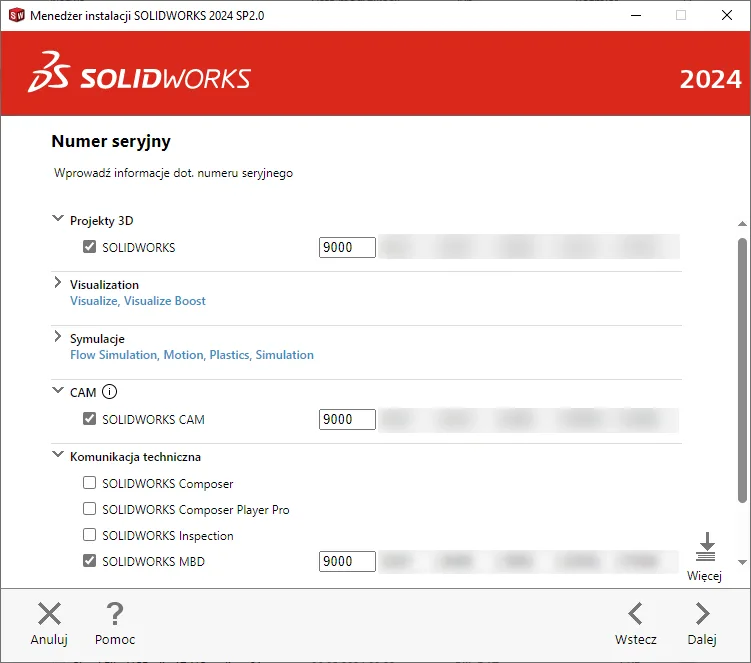The width and height of the screenshot is (751, 663).
Task: Click scrollbar down arrow
Action: coord(742,562)
